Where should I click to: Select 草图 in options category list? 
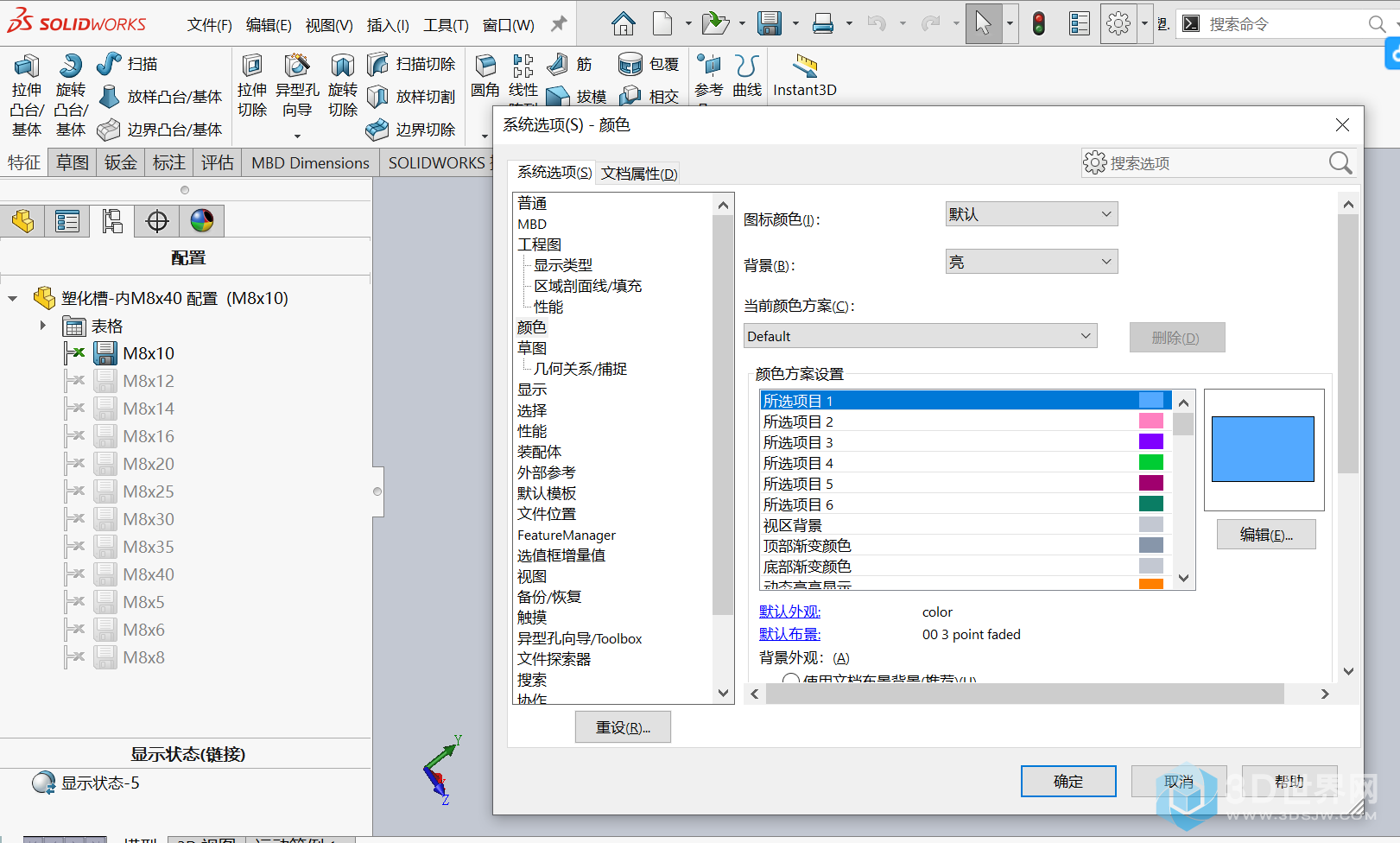point(532,348)
